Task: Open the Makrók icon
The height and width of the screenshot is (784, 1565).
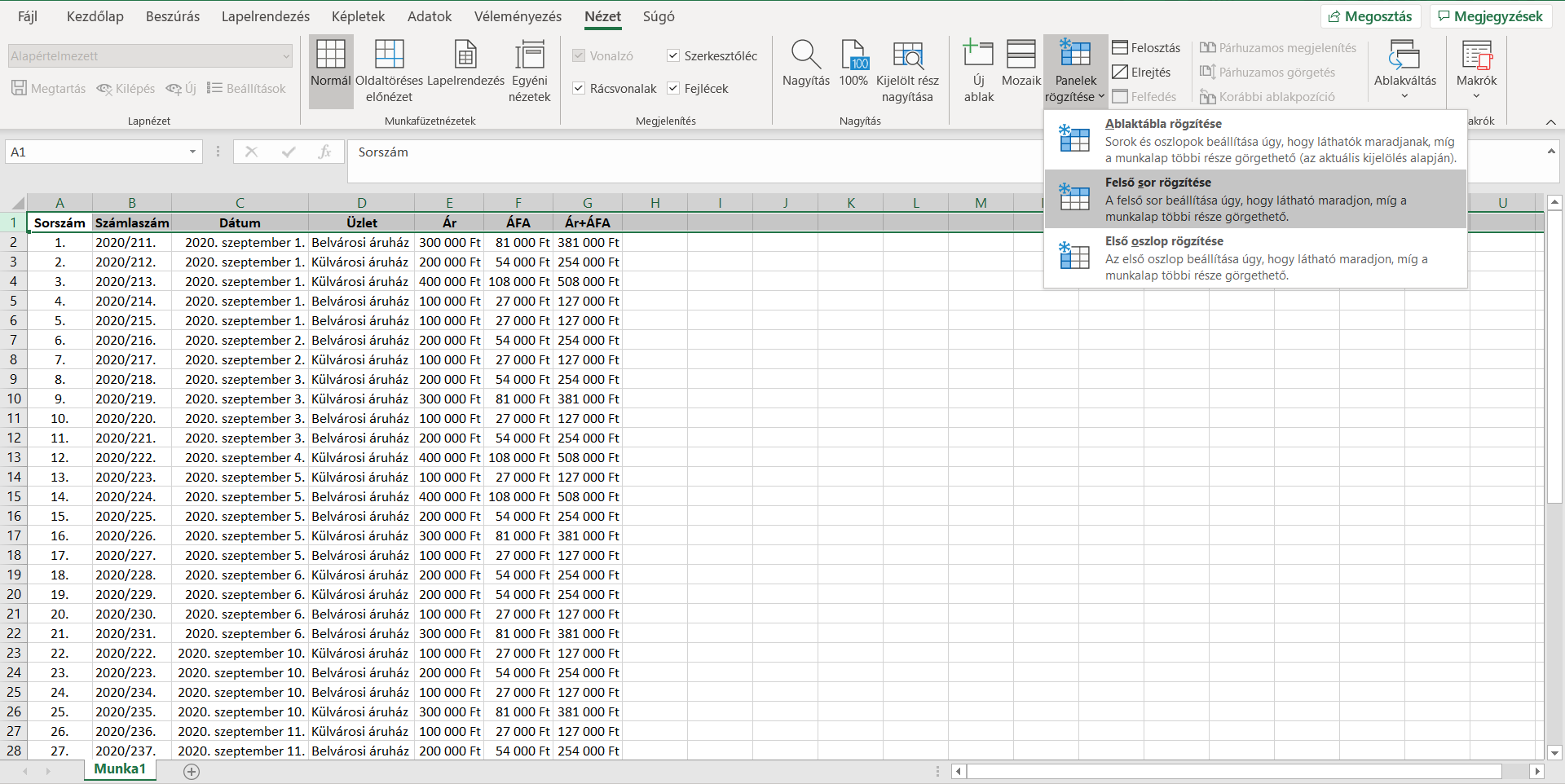Action: coord(1477,54)
